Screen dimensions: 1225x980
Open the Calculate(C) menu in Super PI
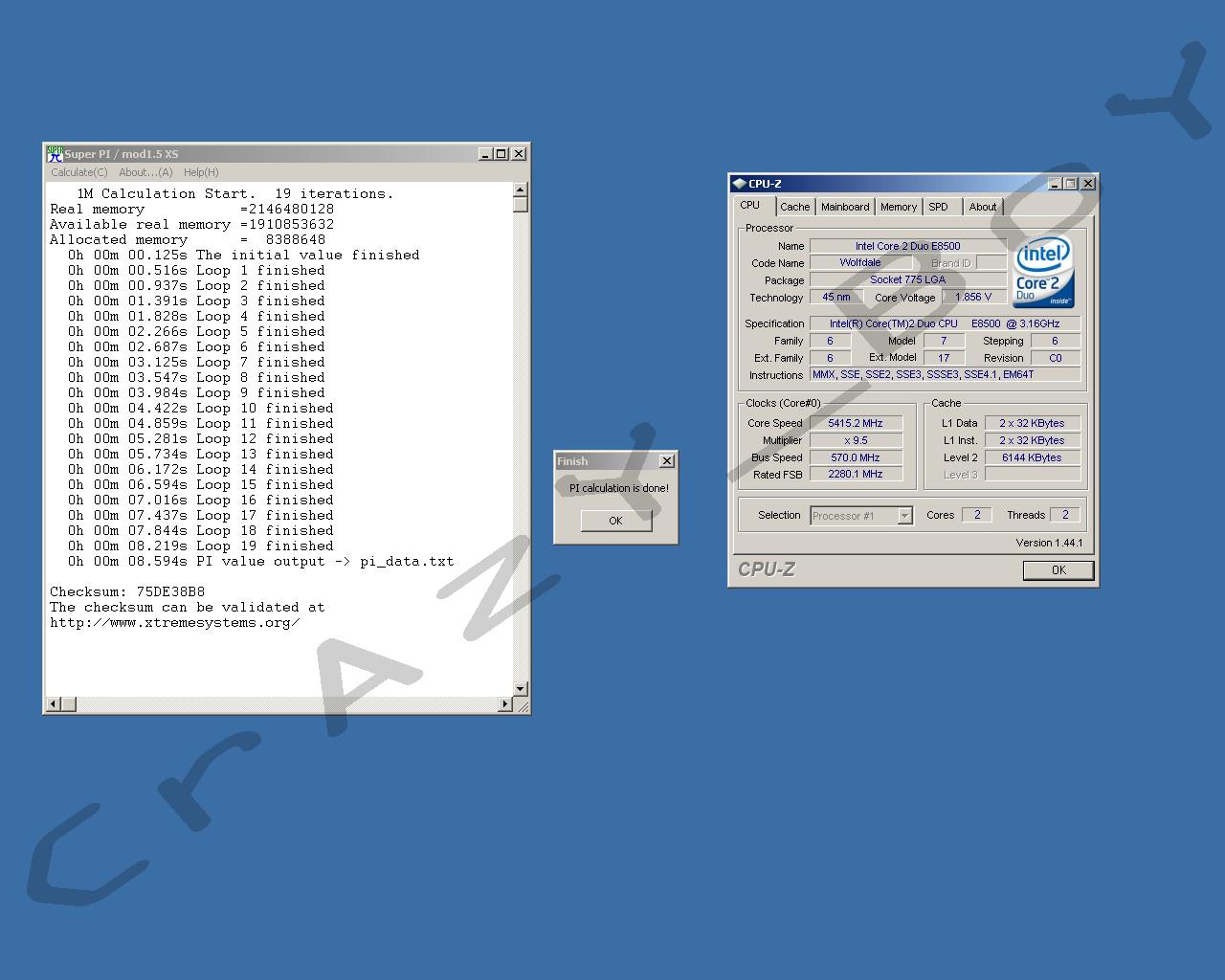(78, 172)
